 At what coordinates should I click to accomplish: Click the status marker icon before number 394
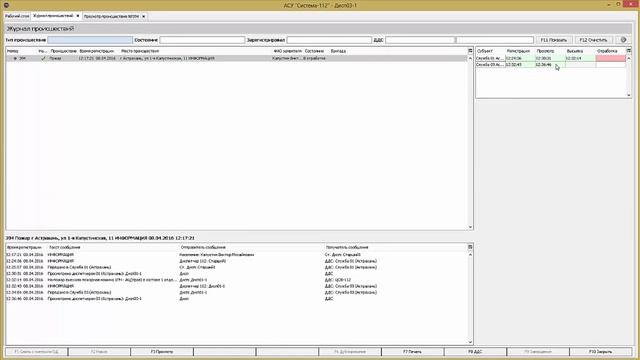pyautogui.click(x=16, y=58)
